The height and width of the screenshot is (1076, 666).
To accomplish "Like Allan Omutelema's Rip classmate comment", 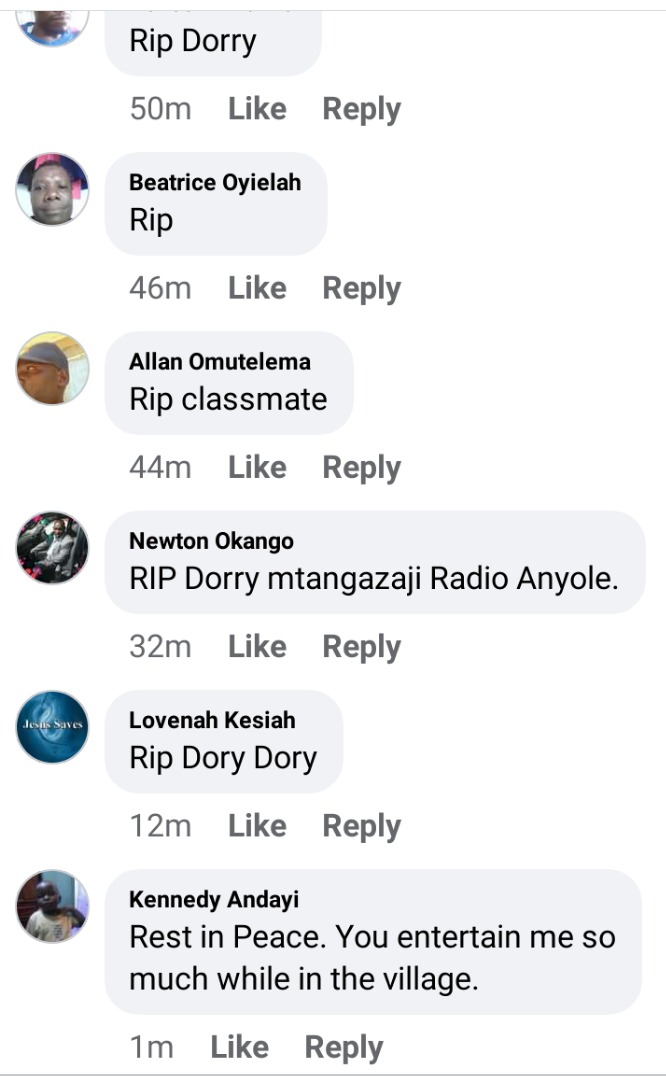I will (257, 467).
